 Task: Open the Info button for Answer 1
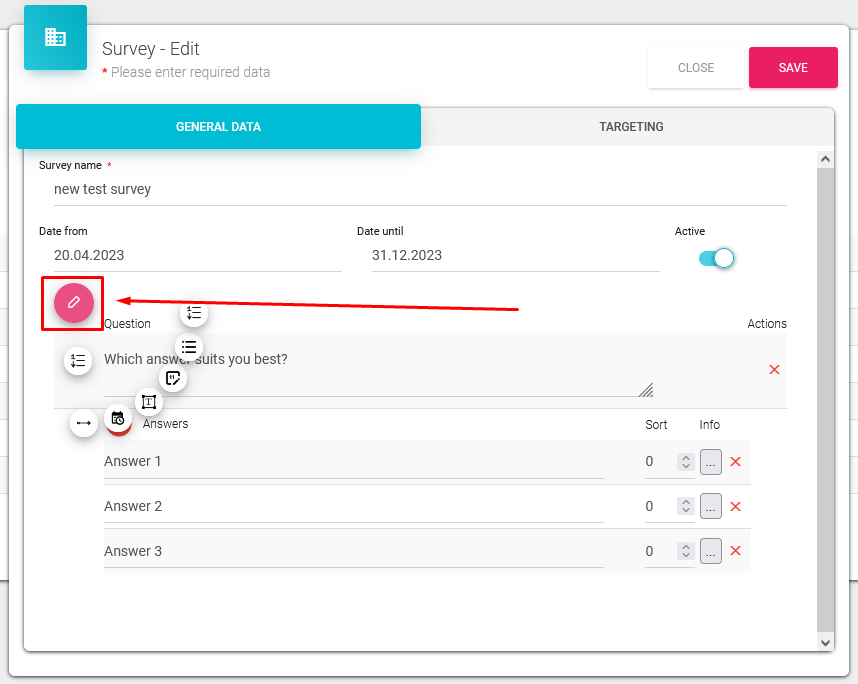pyautogui.click(x=710, y=462)
